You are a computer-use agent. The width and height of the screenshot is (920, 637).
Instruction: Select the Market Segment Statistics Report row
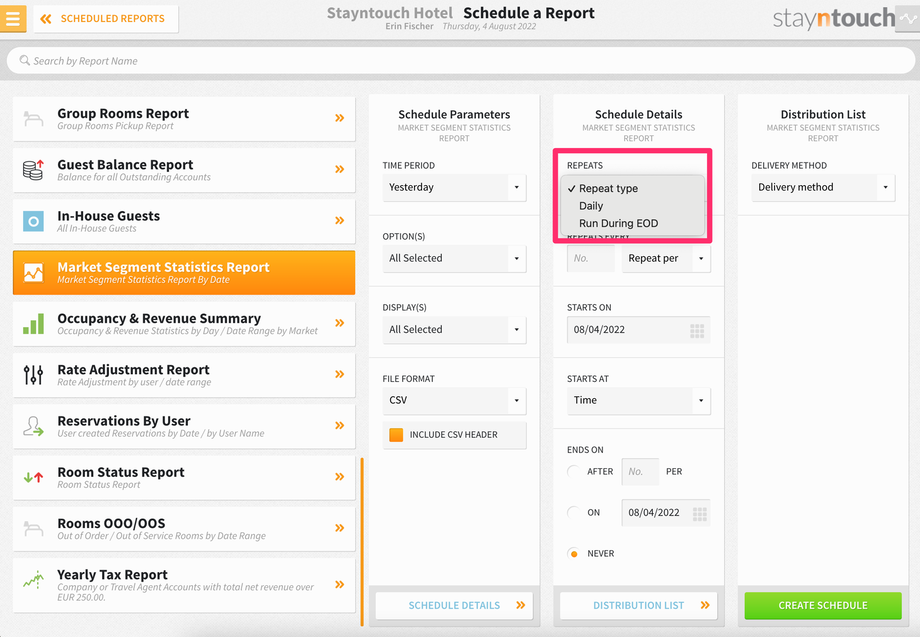pos(184,273)
